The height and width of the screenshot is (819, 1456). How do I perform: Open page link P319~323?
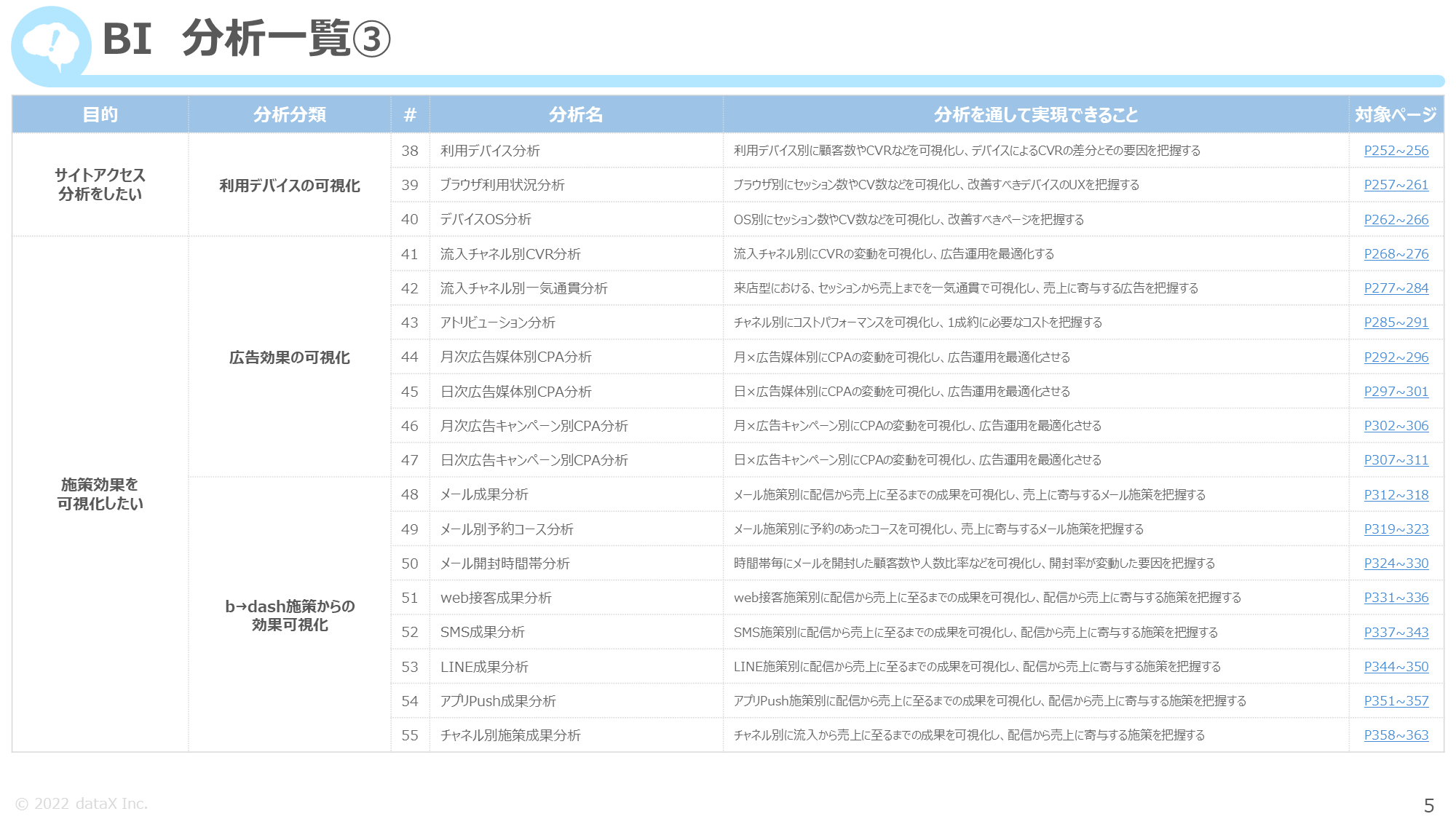1396,529
